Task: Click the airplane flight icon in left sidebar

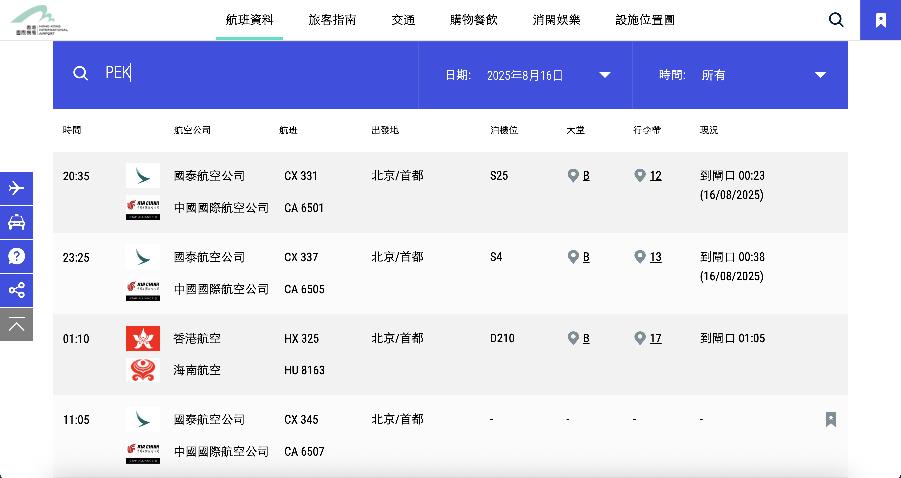Action: pos(16,188)
